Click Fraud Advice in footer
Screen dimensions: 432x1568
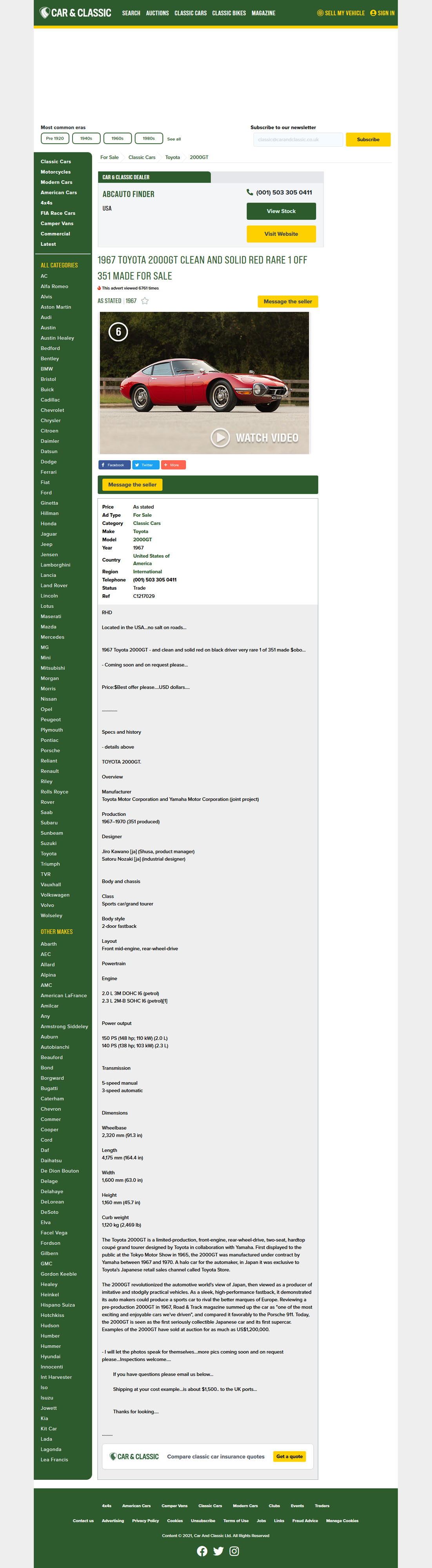305,1521
